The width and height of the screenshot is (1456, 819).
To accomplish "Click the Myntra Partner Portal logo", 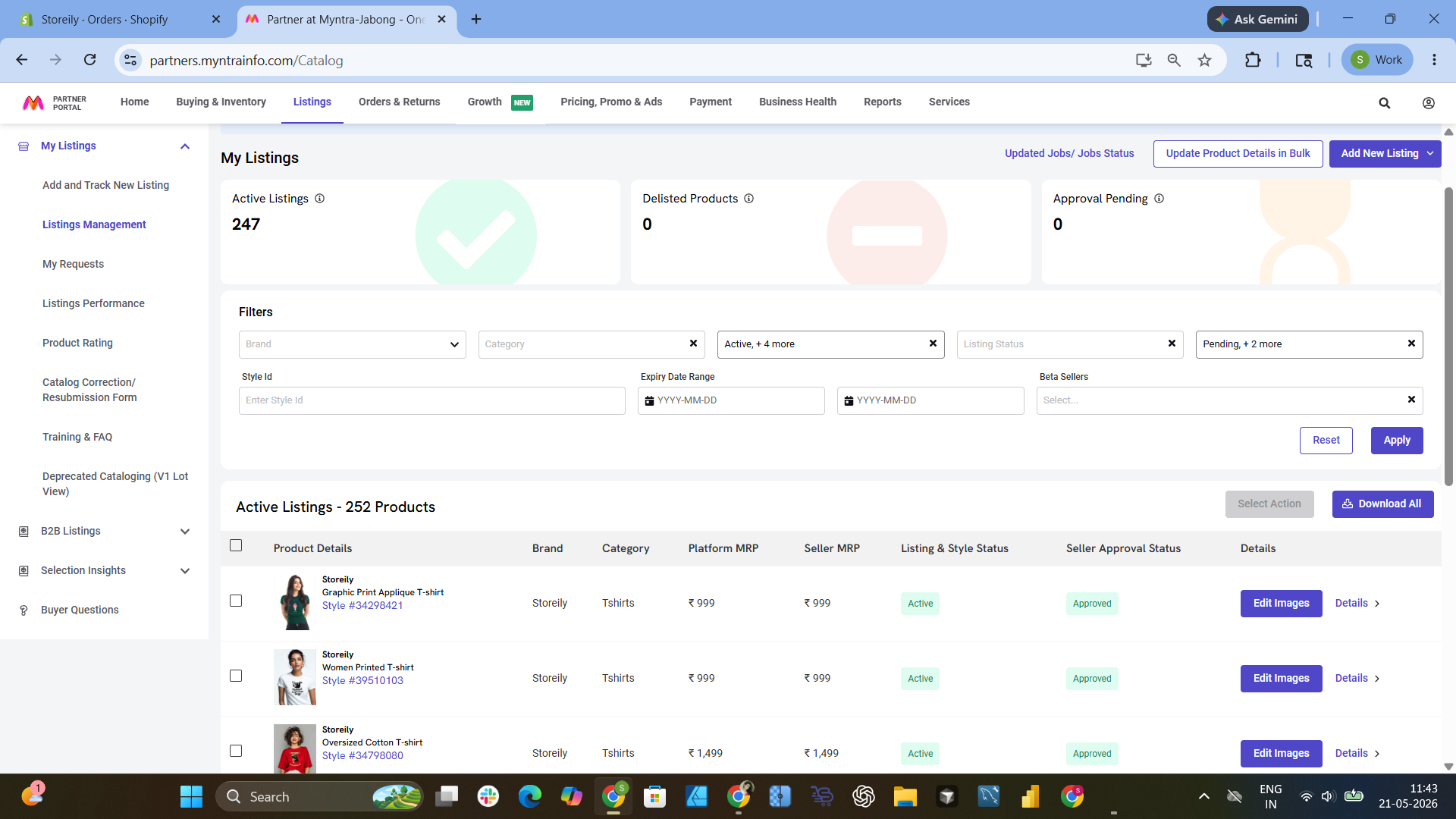I will [x=54, y=103].
